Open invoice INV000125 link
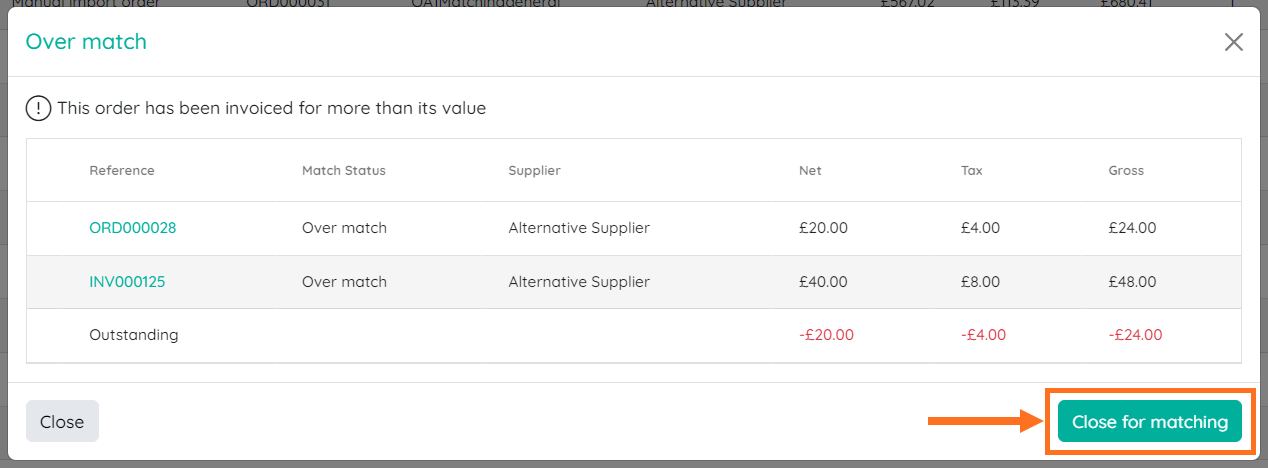Screen dimensions: 1268x468 coord(127,282)
